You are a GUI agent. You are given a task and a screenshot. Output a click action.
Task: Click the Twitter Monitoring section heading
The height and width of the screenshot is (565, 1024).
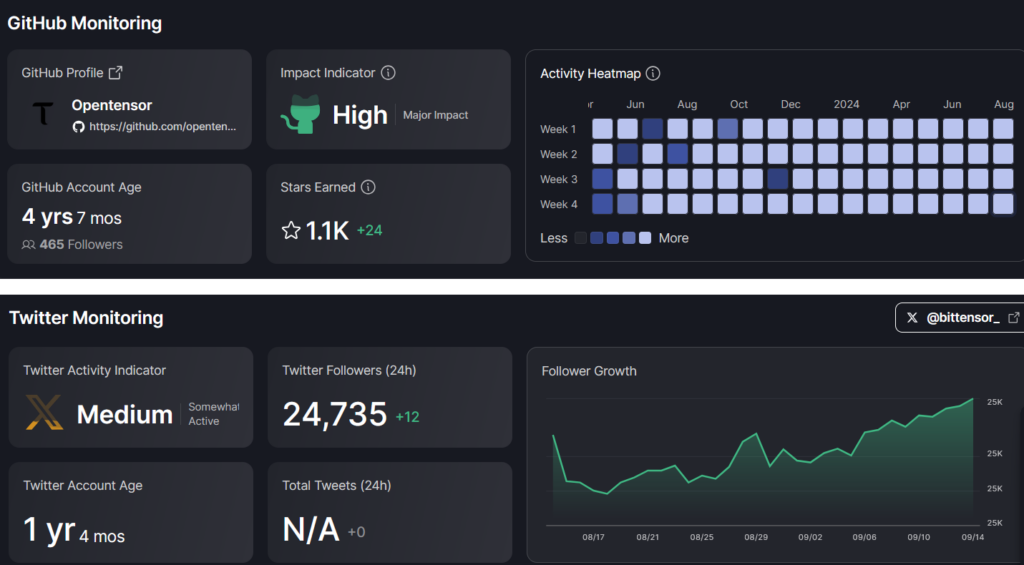(x=86, y=318)
